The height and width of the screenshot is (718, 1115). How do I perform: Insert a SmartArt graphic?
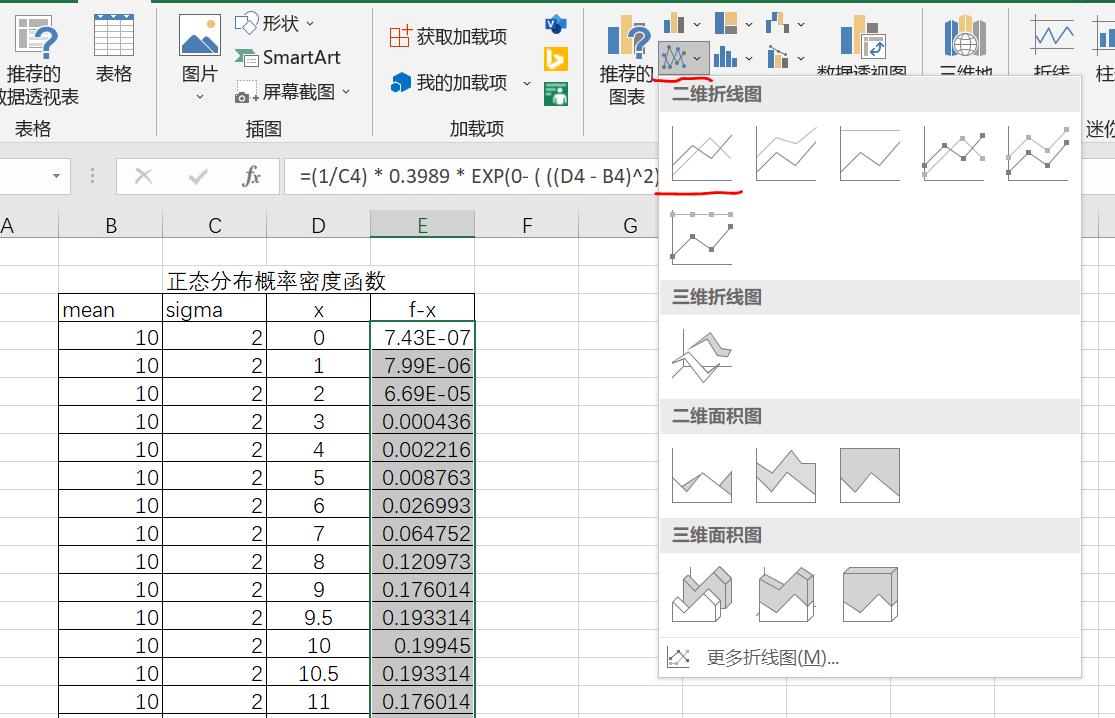click(290, 58)
